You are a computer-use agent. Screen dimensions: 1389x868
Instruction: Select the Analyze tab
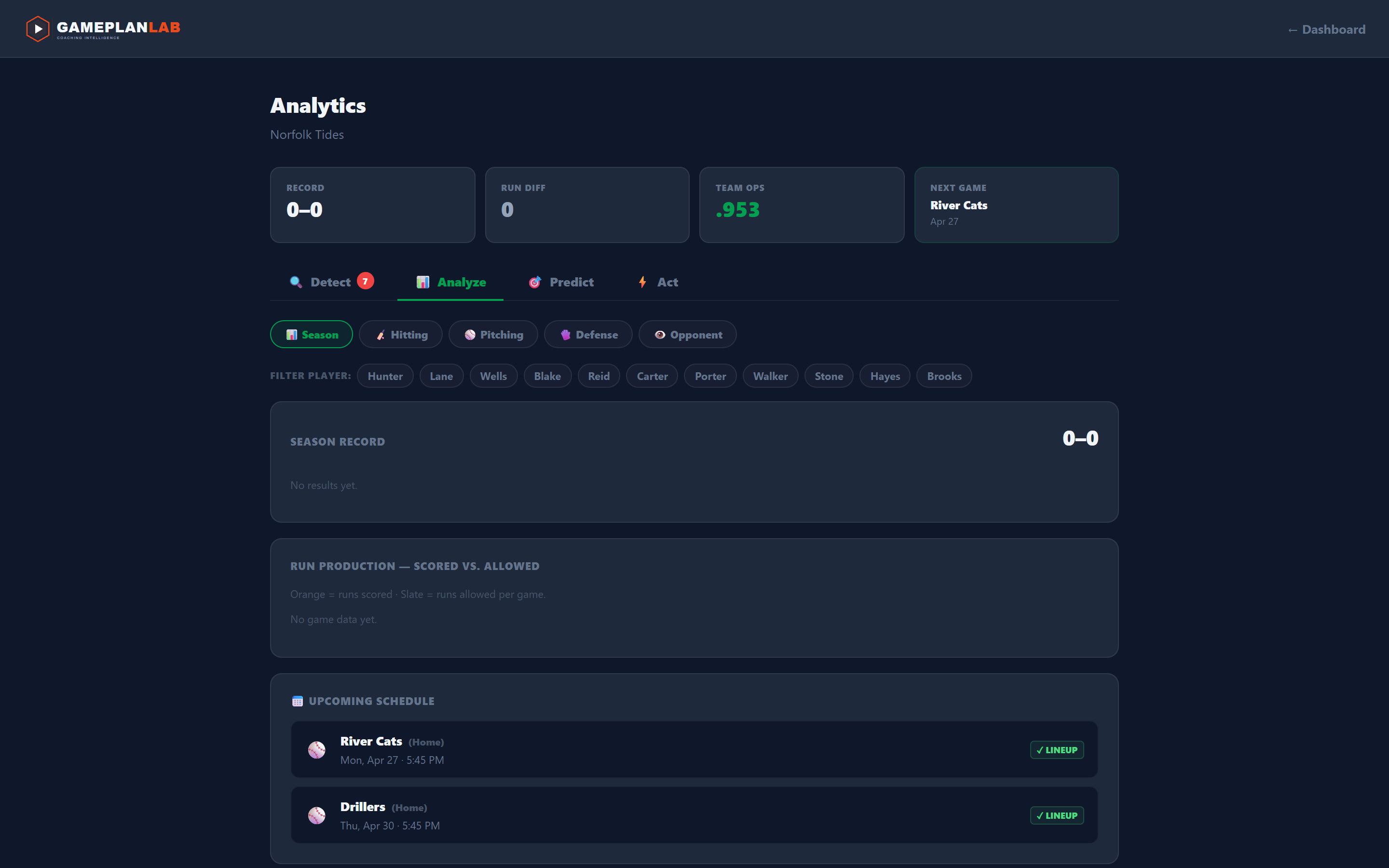(x=450, y=282)
